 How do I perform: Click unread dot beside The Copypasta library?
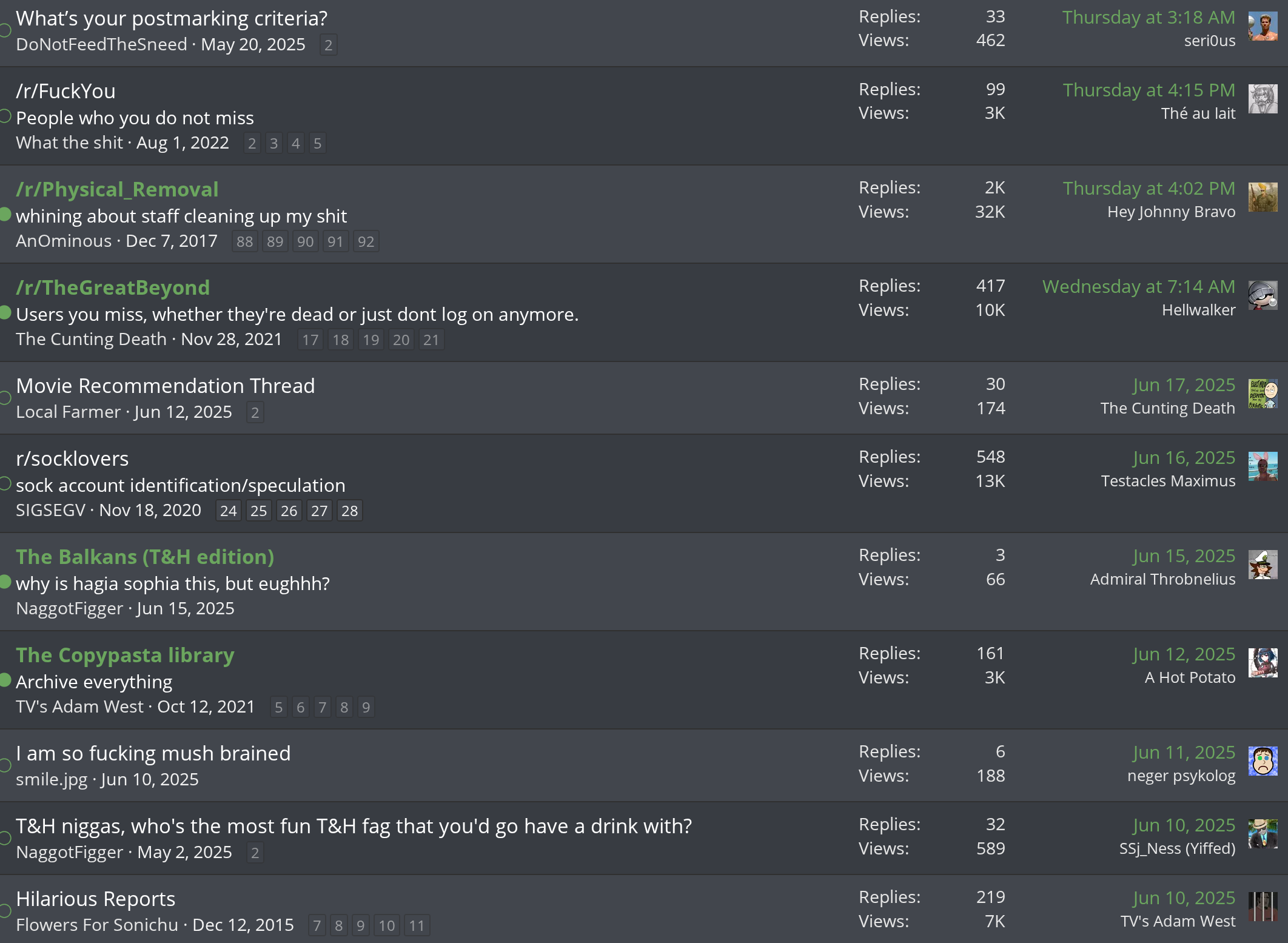coord(5,680)
